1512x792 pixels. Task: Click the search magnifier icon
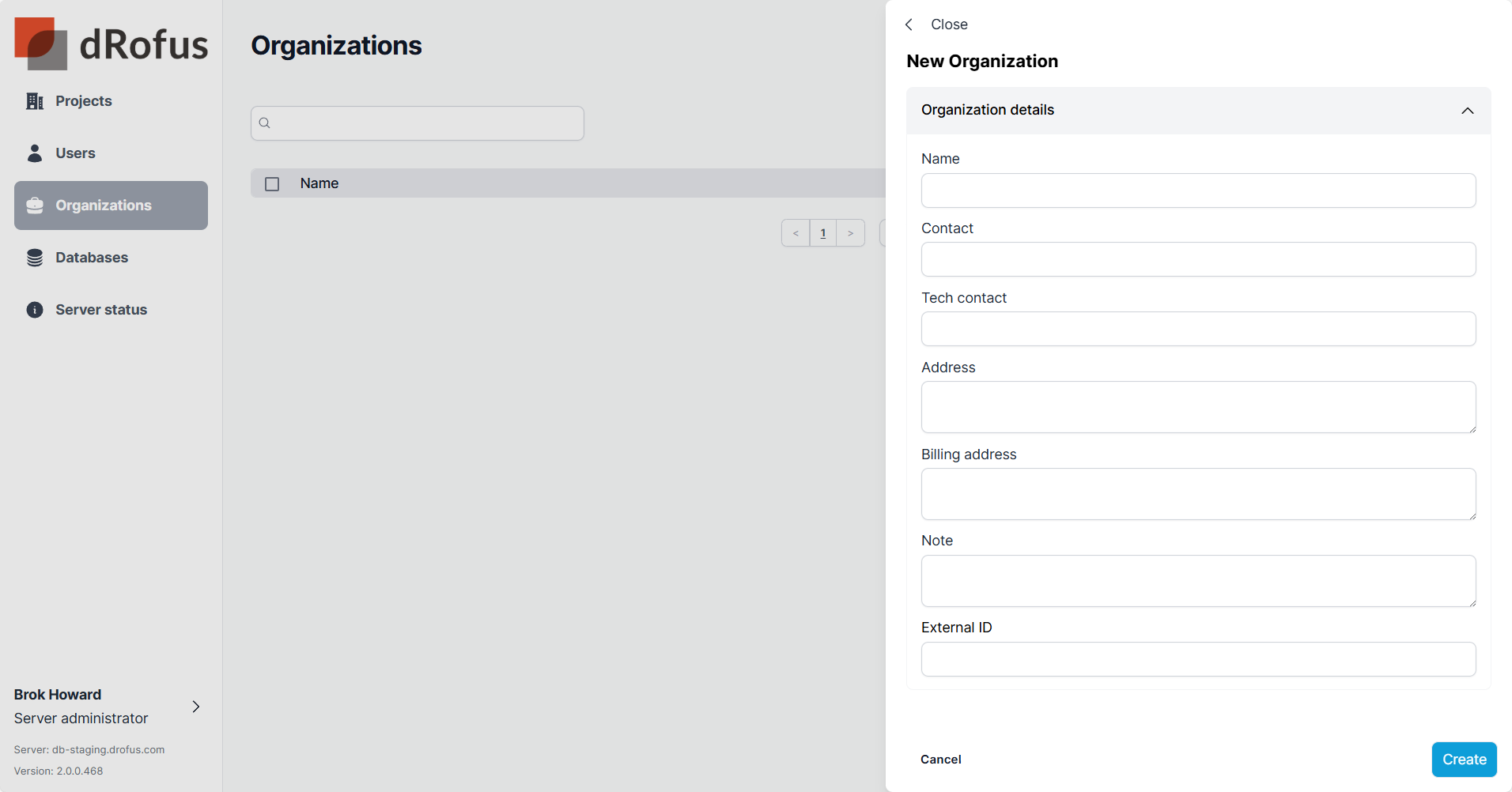265,123
